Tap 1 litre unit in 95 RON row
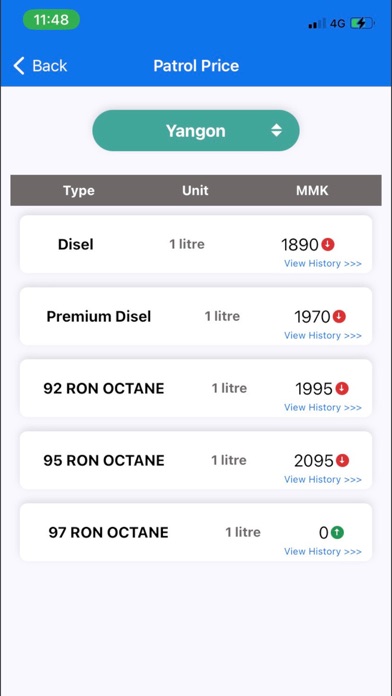Screen dimensions: 392x696 pos(229,460)
